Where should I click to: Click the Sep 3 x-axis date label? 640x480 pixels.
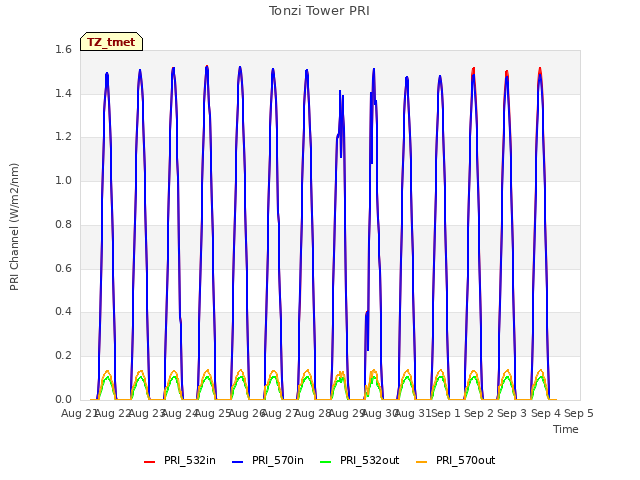512,413
